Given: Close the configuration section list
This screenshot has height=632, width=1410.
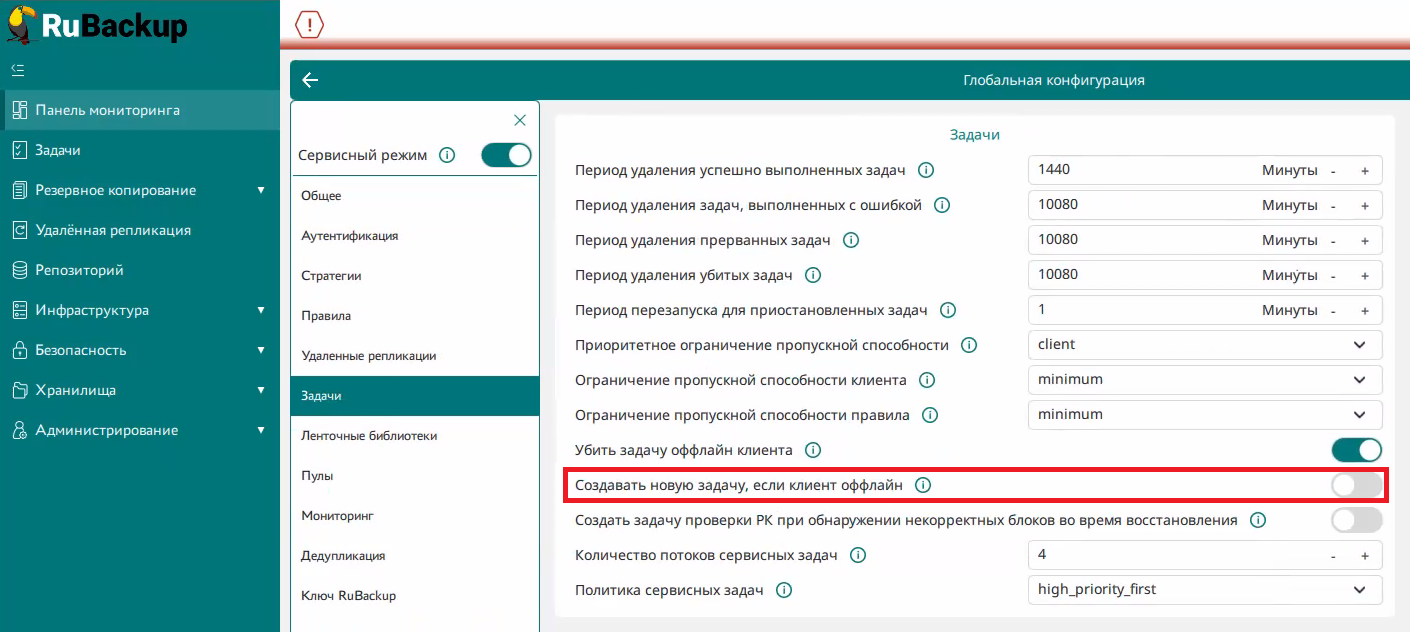Looking at the screenshot, I should pos(520,120).
